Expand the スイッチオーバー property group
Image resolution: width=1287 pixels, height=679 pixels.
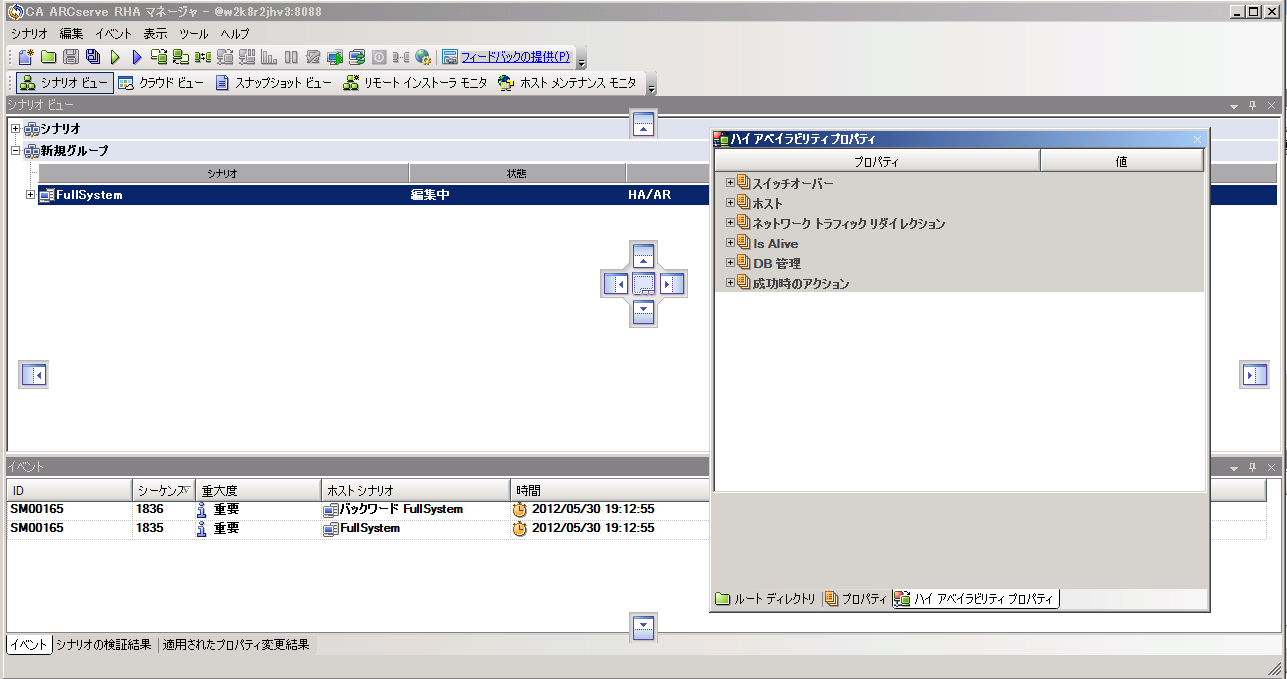730,183
